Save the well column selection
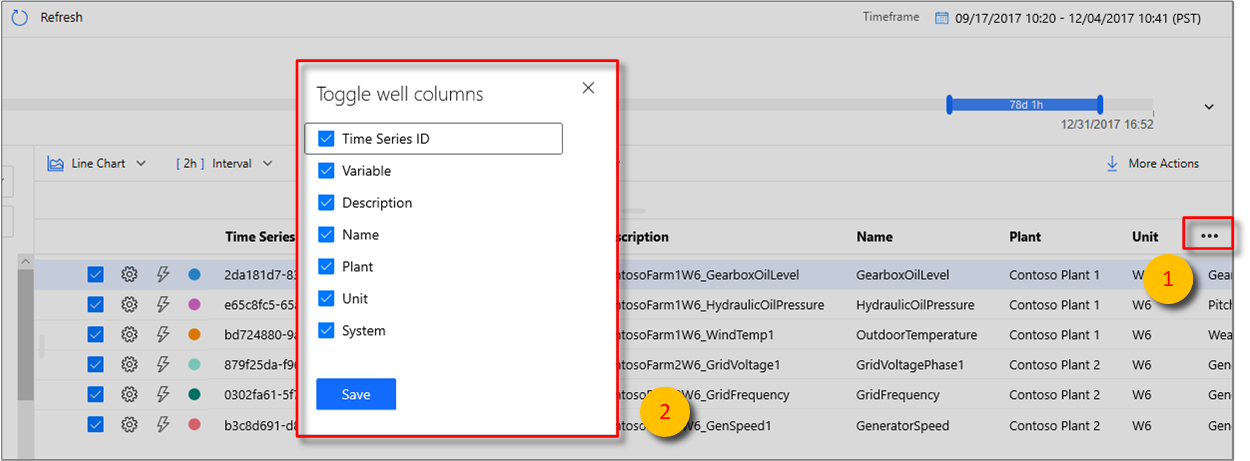The height and width of the screenshot is (461, 1250). click(x=356, y=394)
